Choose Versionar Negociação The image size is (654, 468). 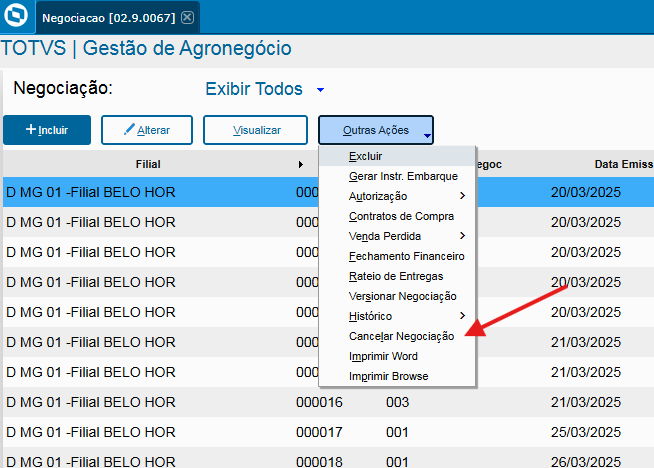pos(397,297)
